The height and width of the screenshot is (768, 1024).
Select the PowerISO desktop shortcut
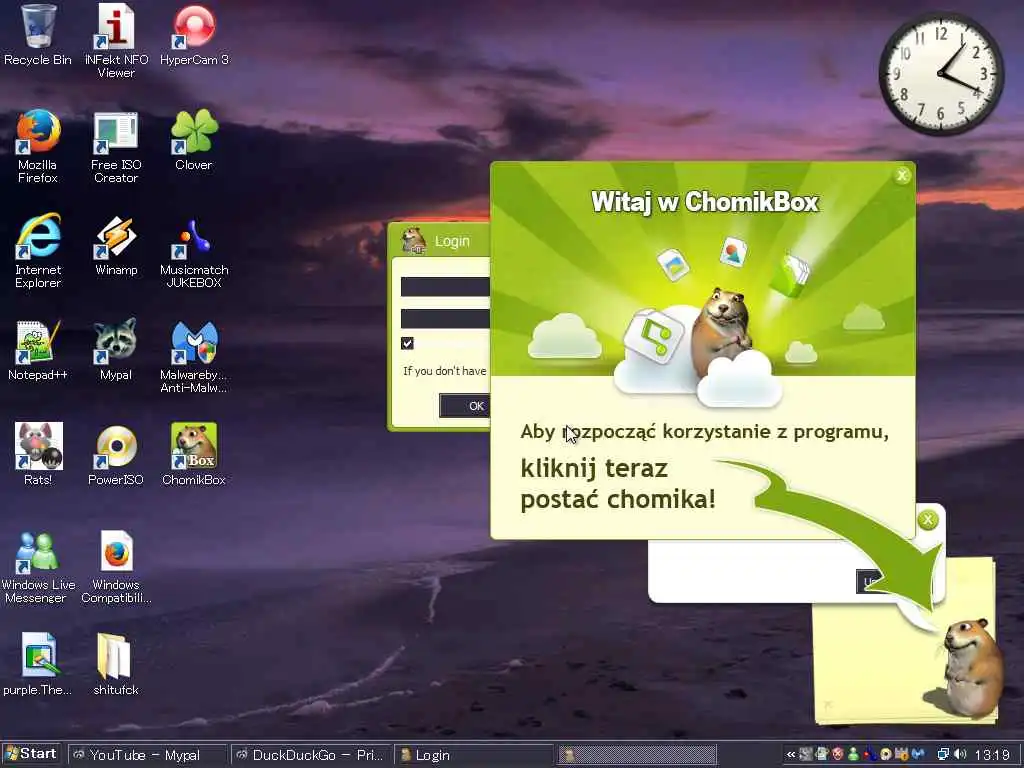coord(116,454)
